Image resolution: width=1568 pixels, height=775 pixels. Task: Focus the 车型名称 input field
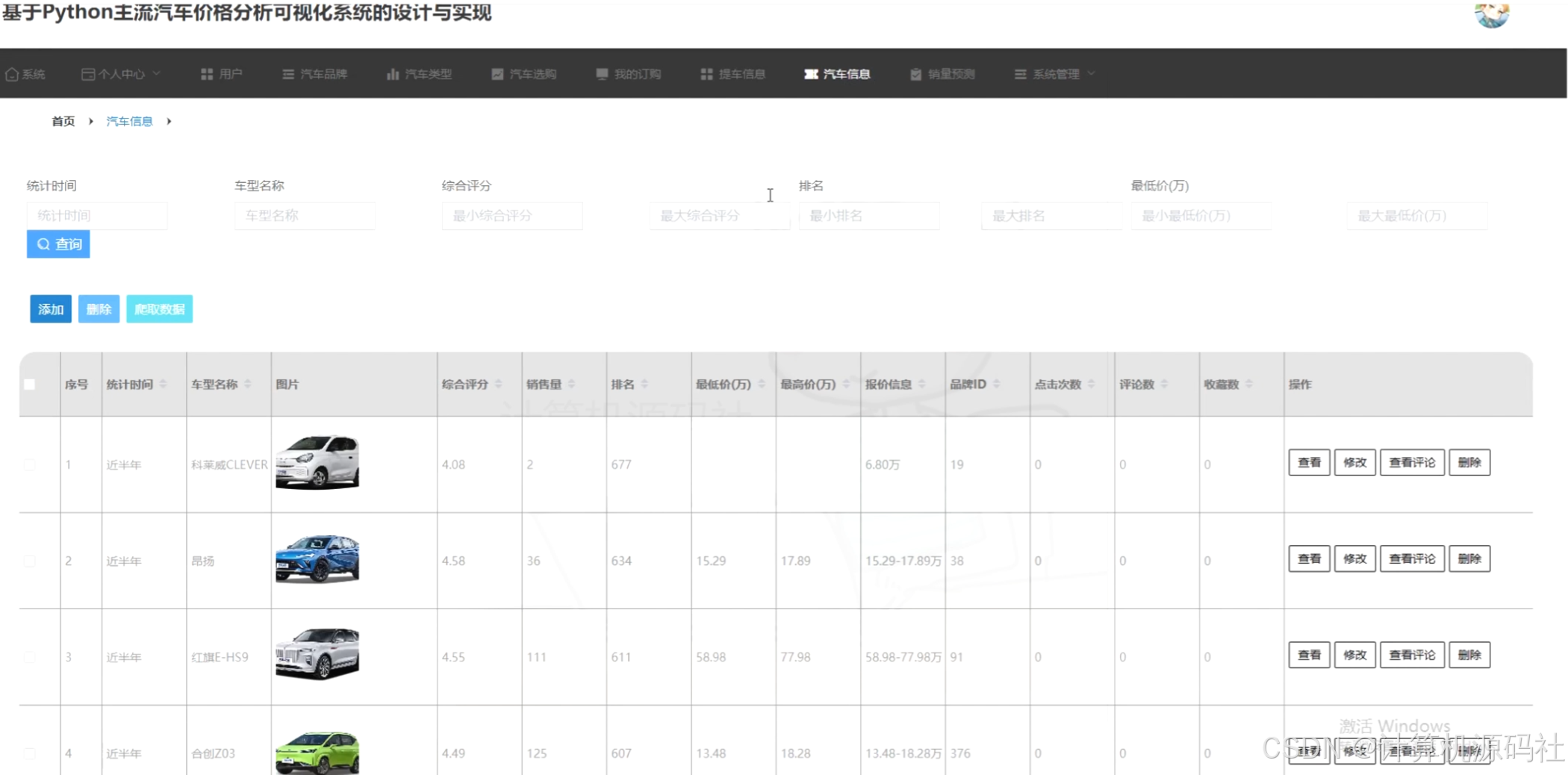[305, 216]
